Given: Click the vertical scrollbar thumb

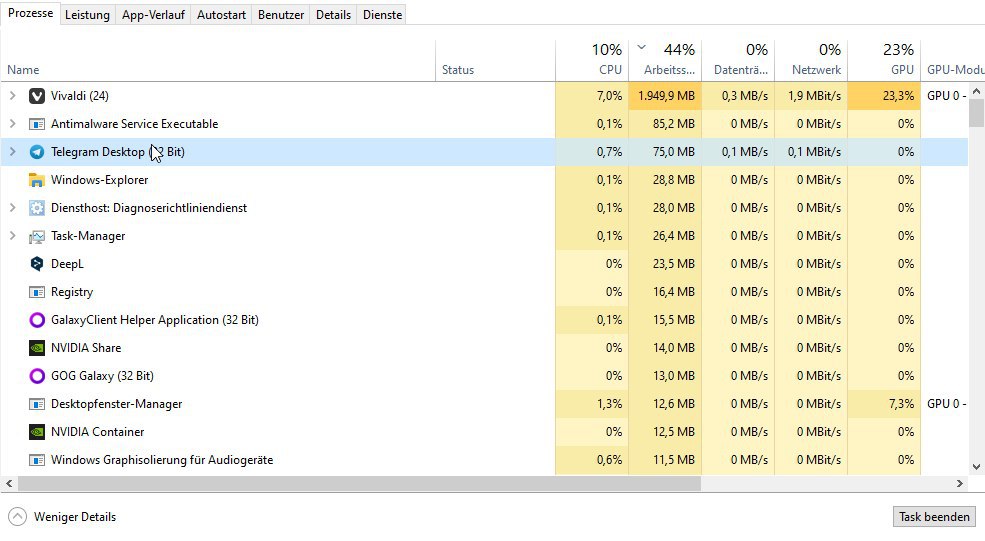Looking at the screenshot, I should (x=976, y=113).
